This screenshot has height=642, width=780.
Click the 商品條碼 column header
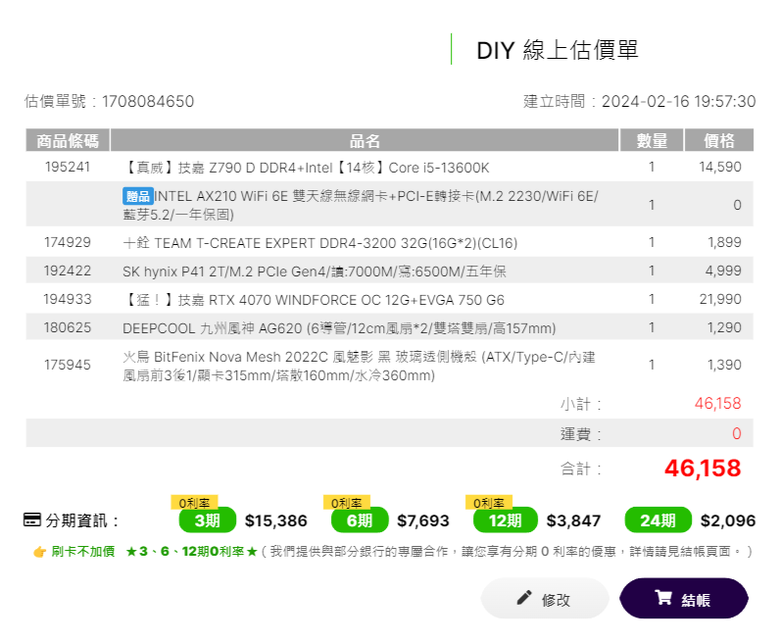67,140
